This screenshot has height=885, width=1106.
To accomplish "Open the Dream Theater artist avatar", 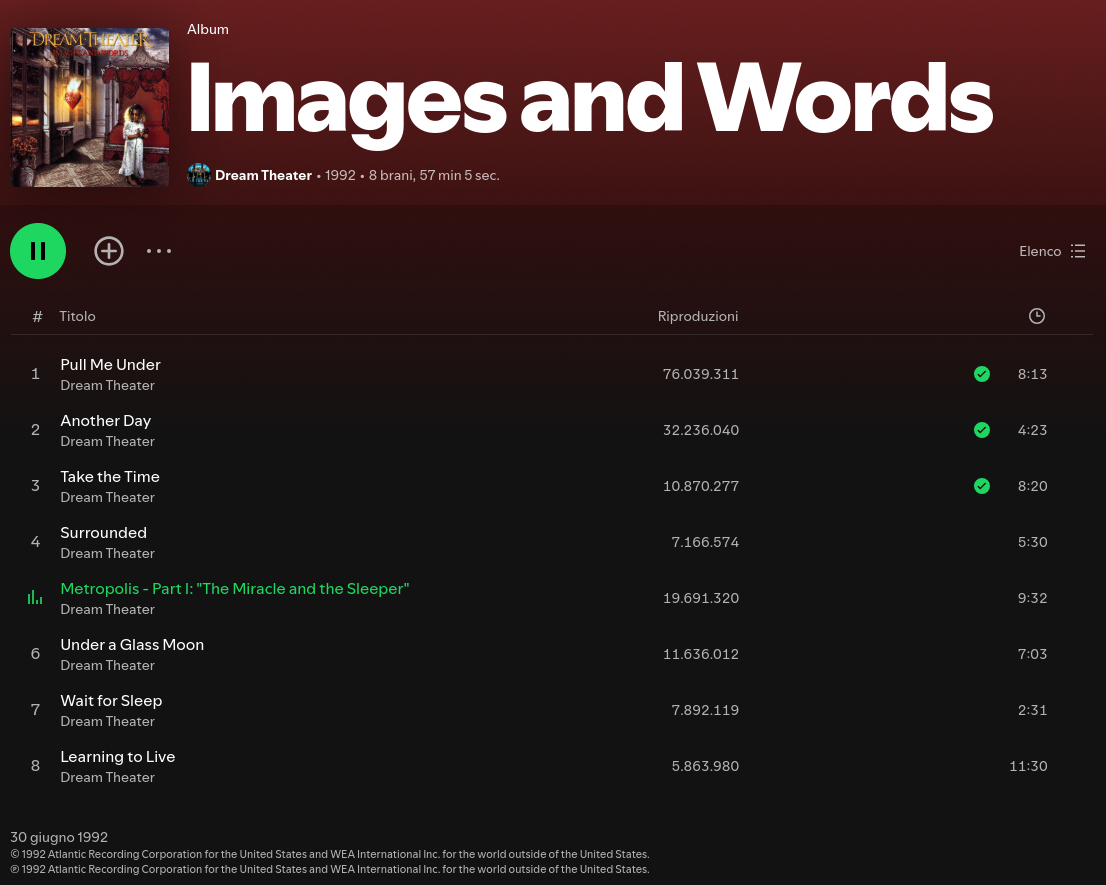I will [x=199, y=175].
